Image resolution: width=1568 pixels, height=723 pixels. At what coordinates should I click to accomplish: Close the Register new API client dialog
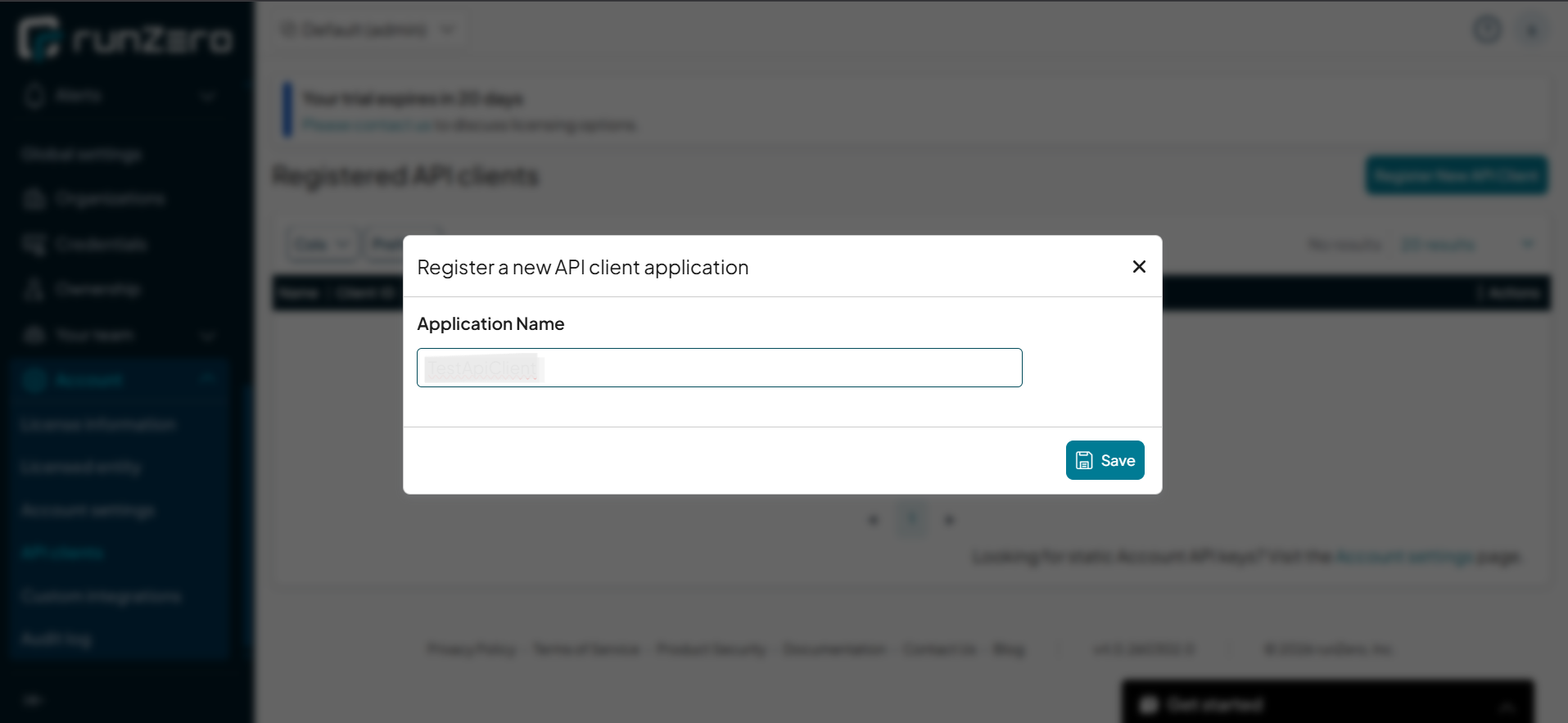(x=1139, y=267)
